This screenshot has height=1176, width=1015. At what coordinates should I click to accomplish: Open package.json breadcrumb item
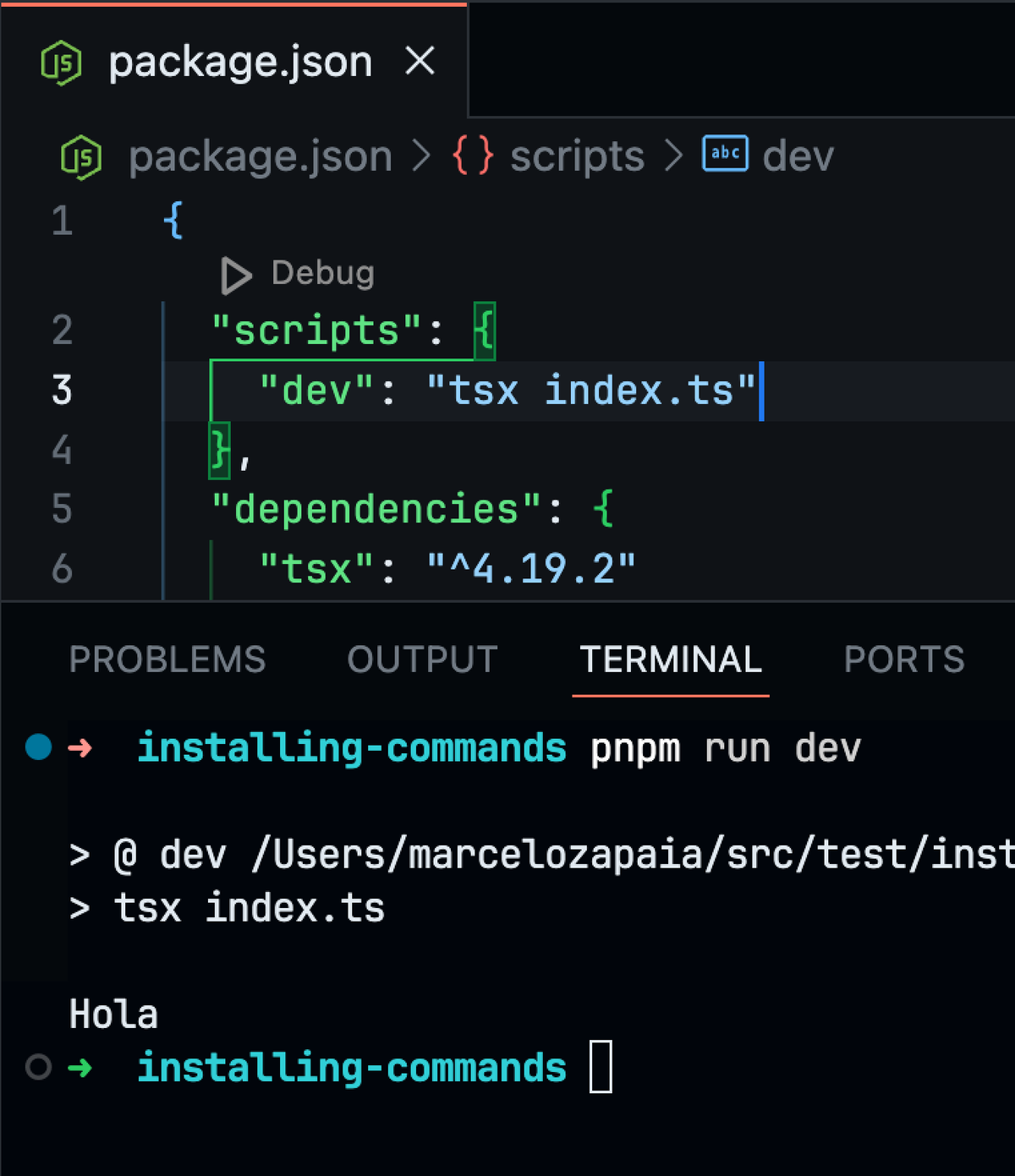[261, 157]
